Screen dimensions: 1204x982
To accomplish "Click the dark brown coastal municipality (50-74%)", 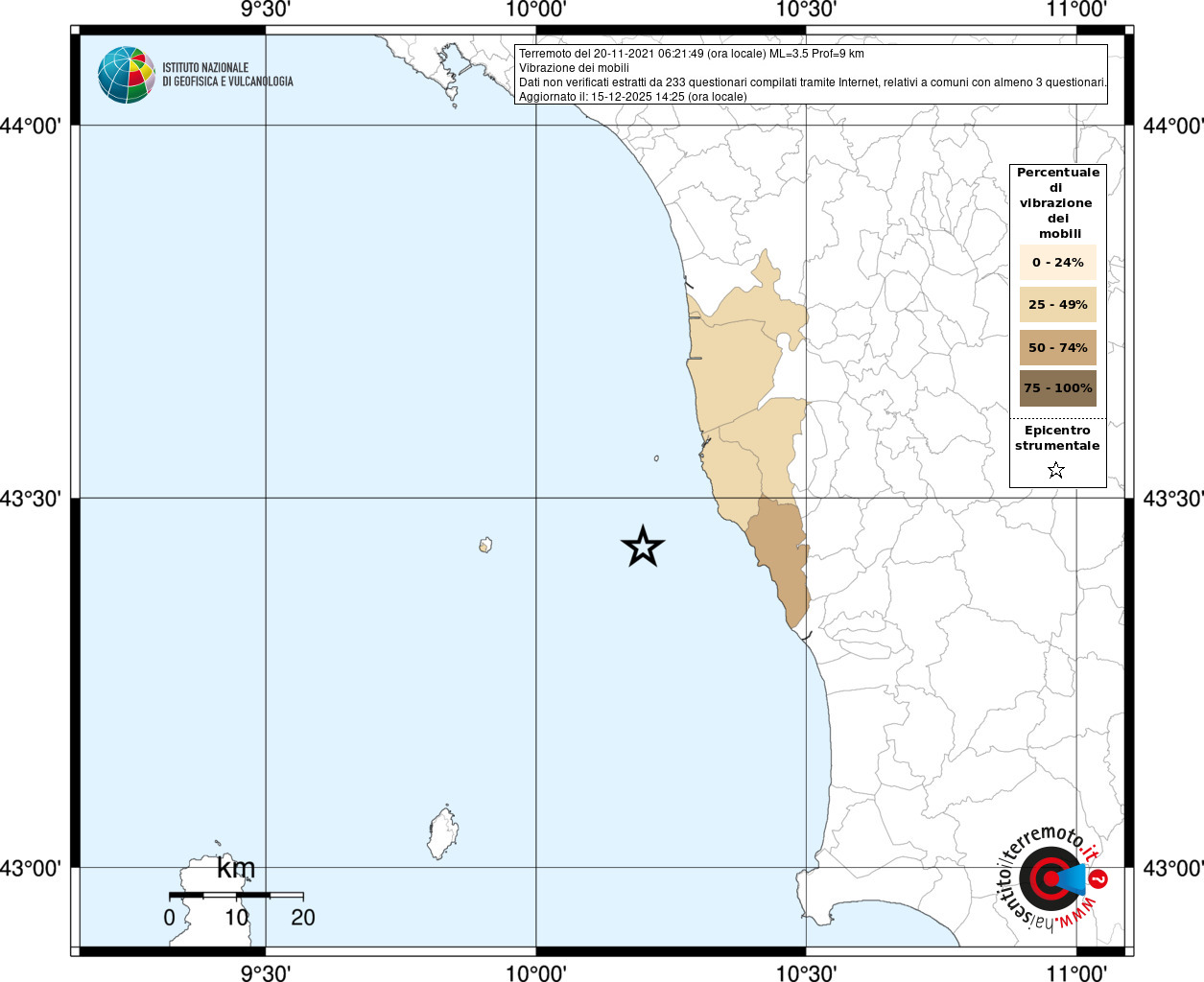I will pos(782,556).
